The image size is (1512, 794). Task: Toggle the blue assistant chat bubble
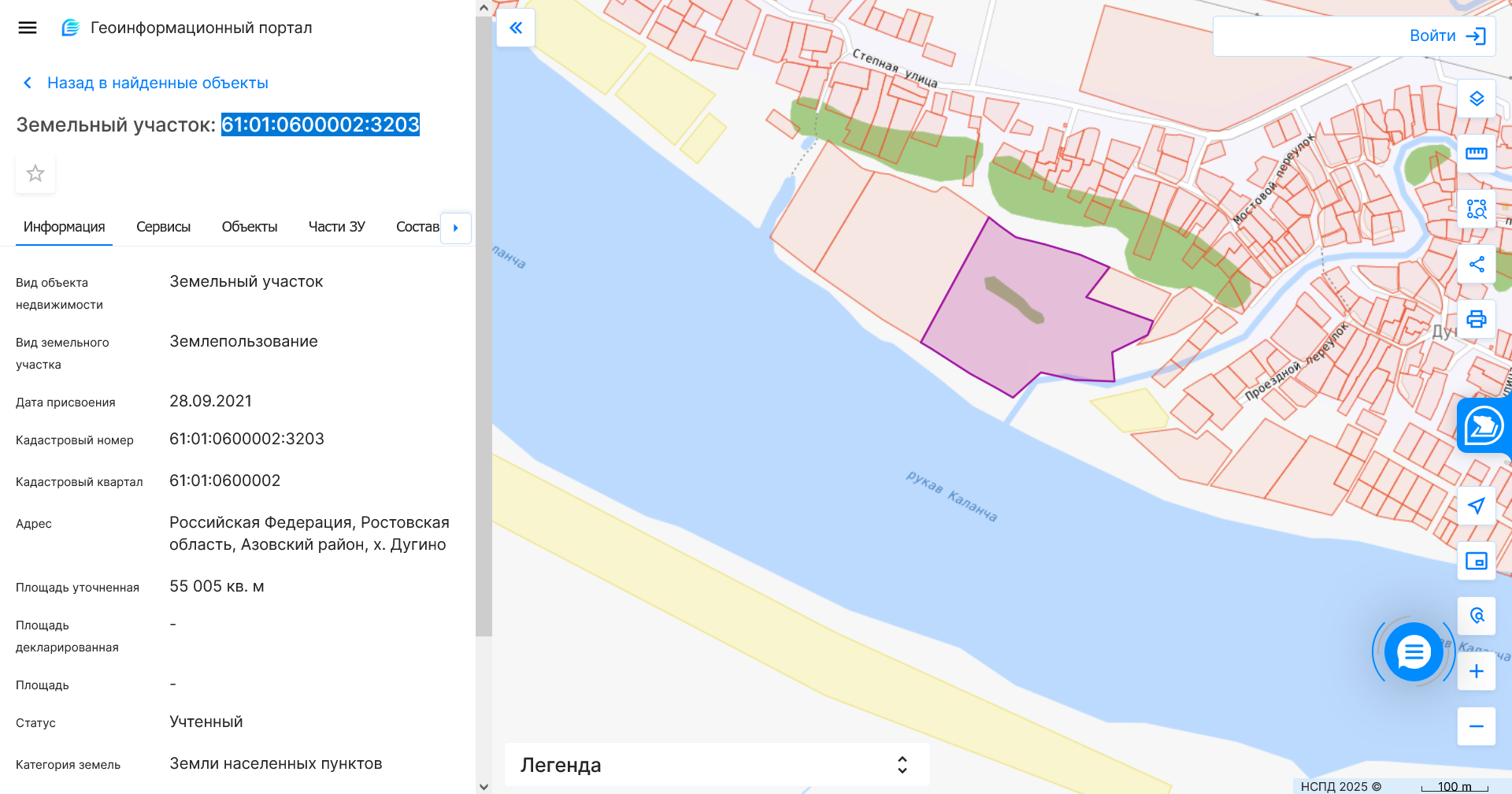(1414, 651)
